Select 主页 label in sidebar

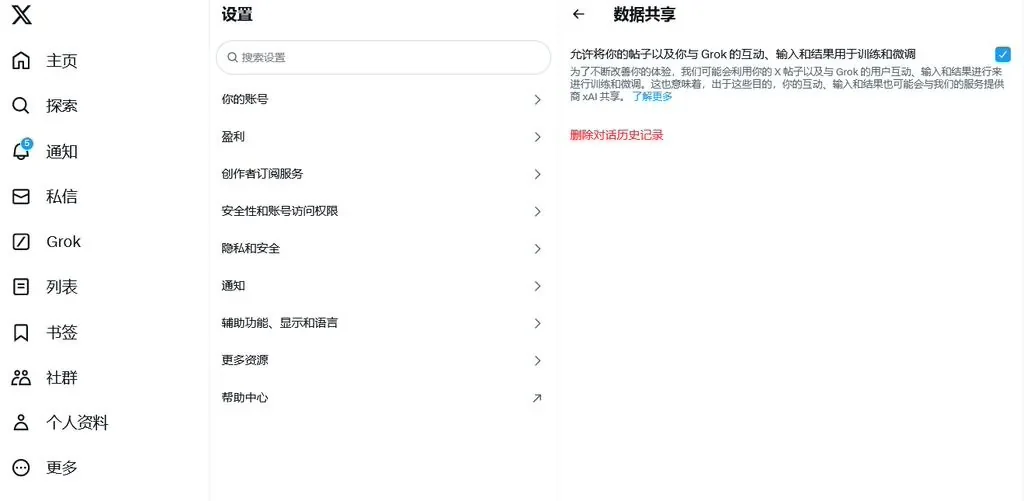61,61
